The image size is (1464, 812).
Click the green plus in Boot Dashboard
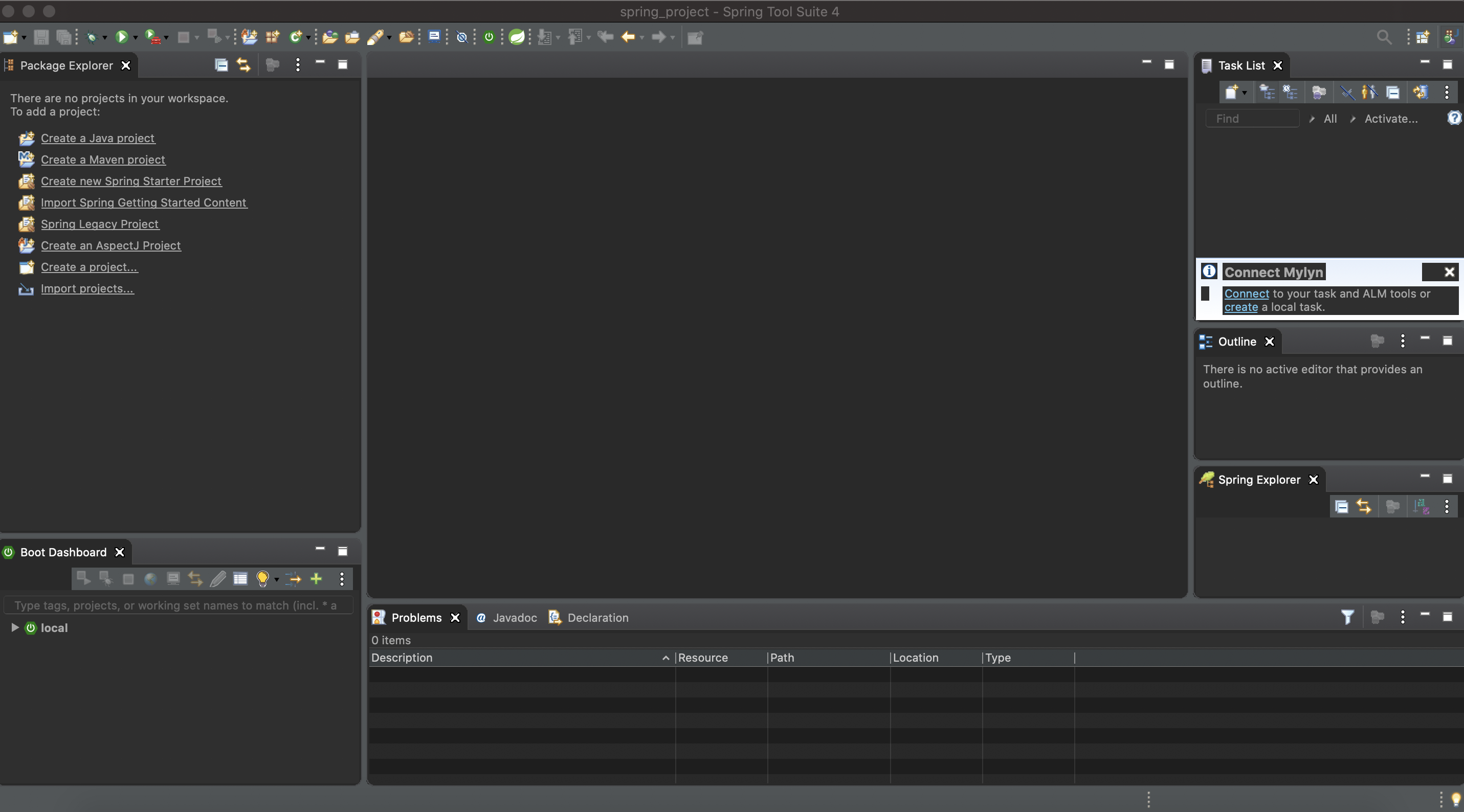316,579
